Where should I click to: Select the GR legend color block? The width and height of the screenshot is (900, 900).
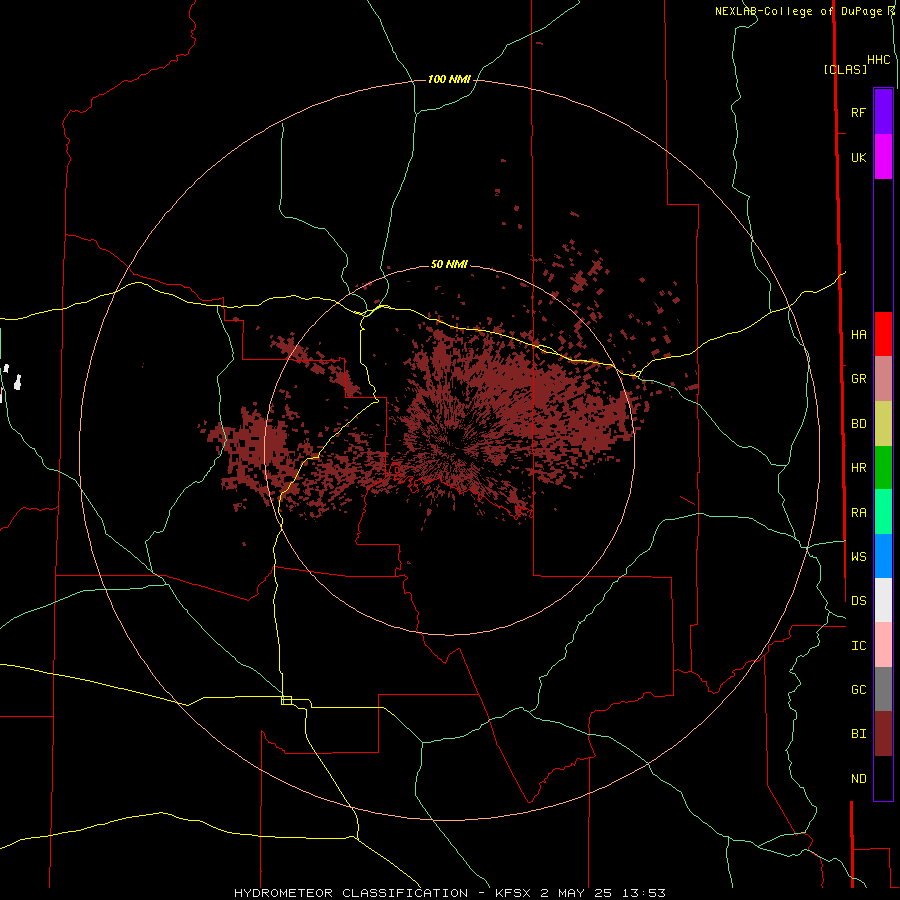(x=883, y=379)
